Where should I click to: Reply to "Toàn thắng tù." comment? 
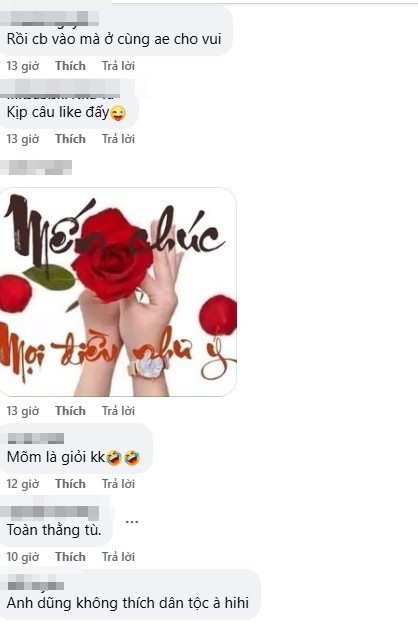(x=118, y=557)
